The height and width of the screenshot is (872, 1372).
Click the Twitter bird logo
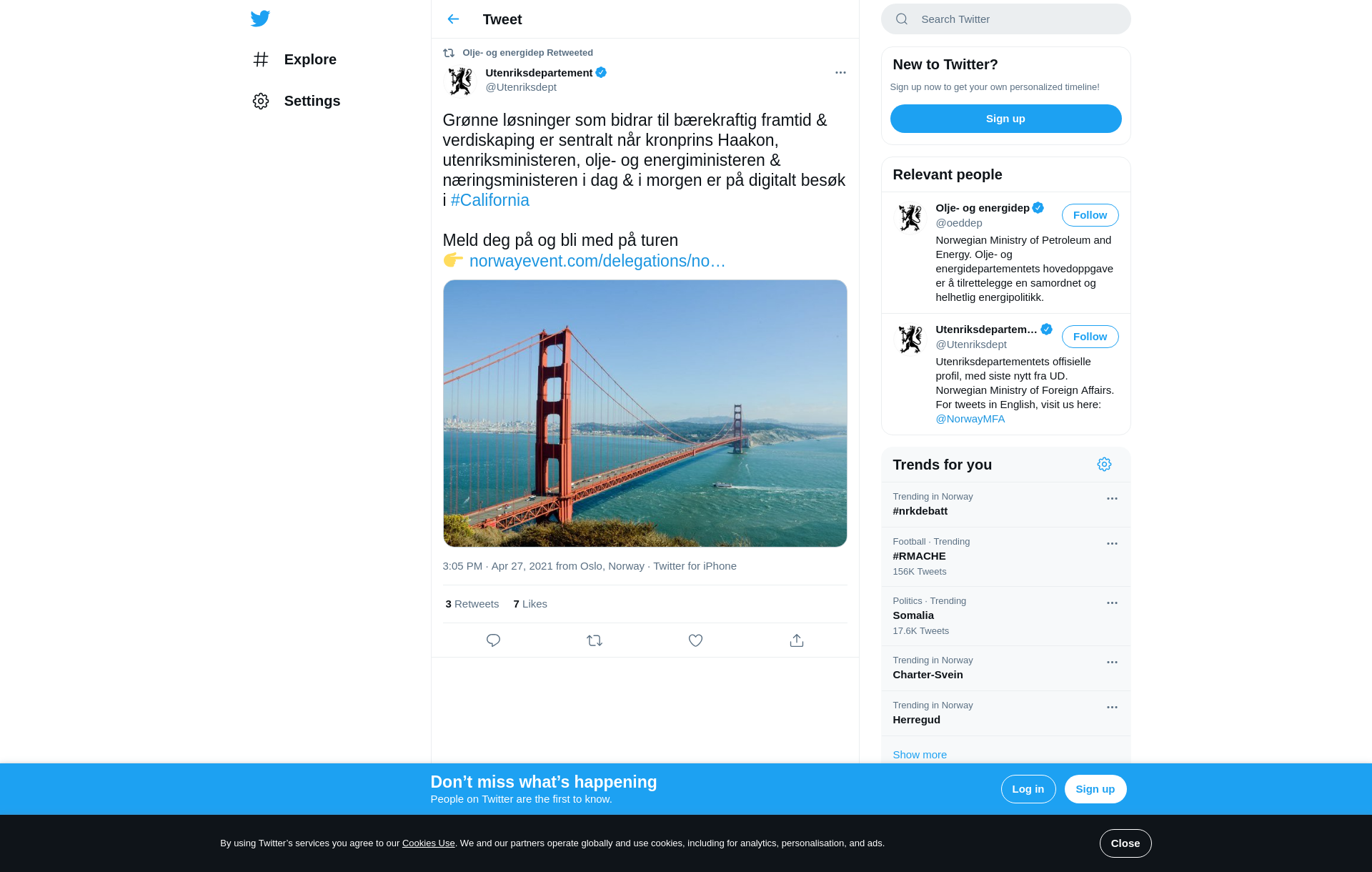(x=260, y=19)
